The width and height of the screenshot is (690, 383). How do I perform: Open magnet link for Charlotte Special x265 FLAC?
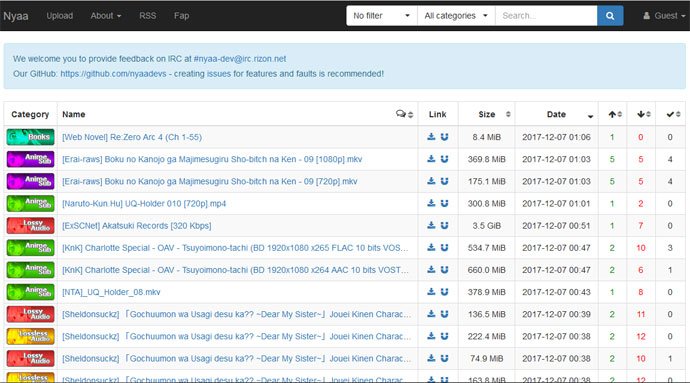coord(444,247)
